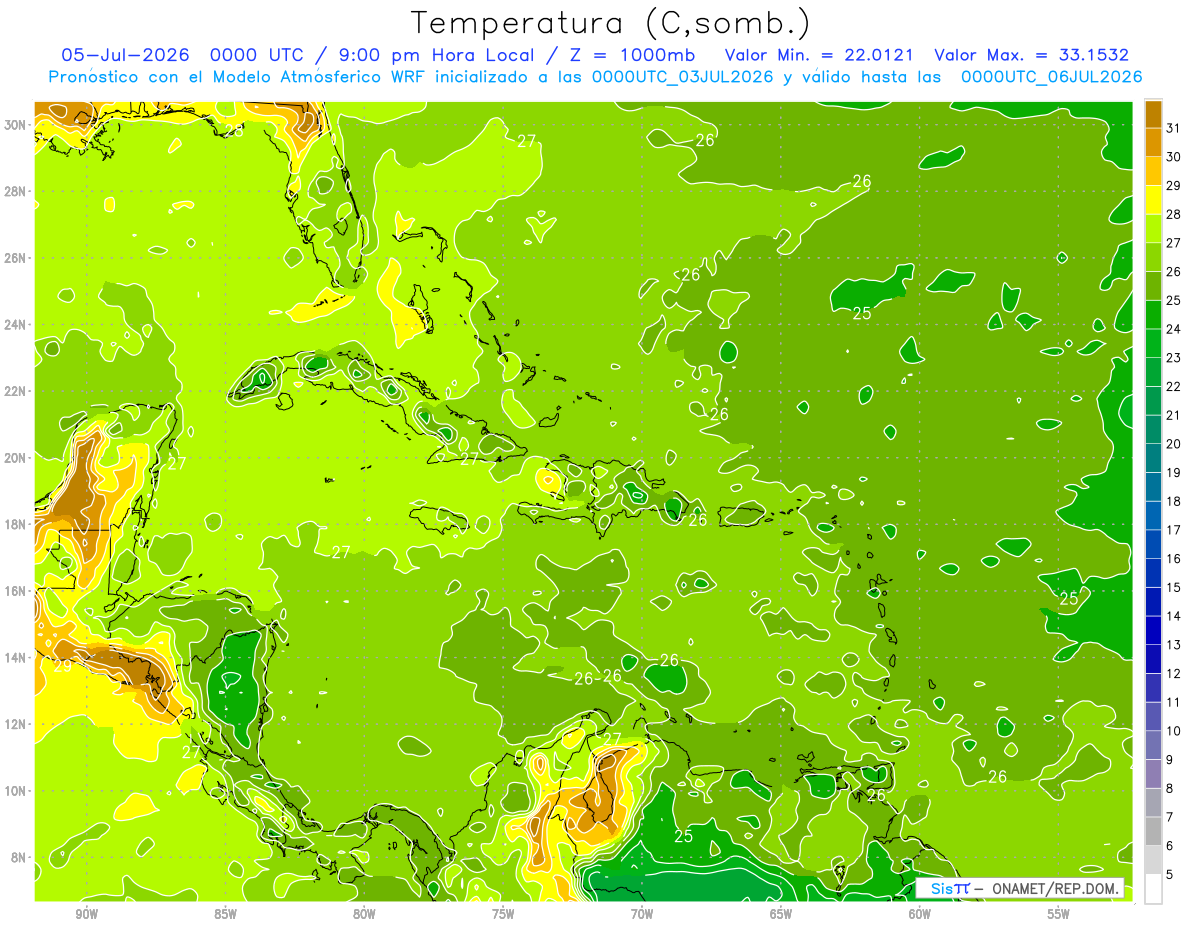Click the 24N latitude axis label

pos(16,324)
